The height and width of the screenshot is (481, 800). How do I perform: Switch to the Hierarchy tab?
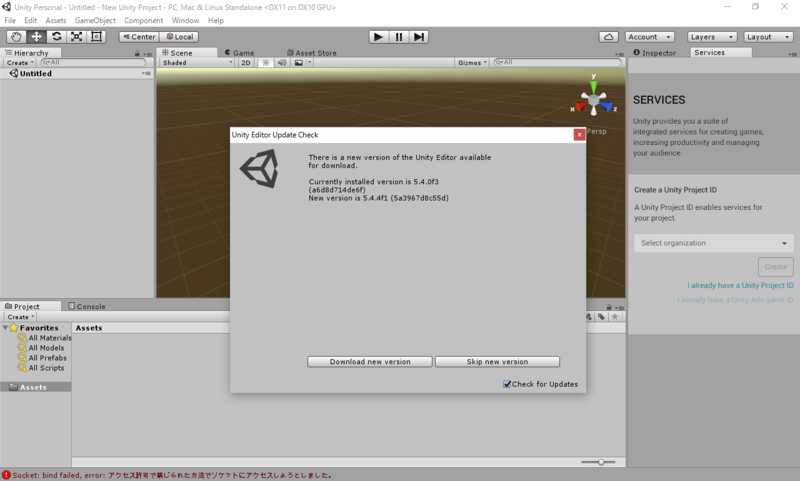pos(31,53)
